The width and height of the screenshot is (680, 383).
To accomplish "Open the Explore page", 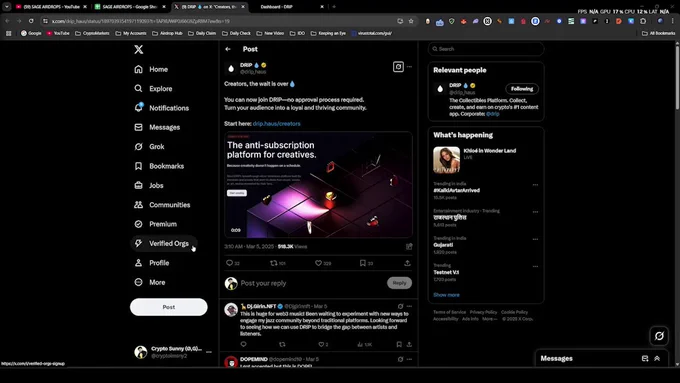I will click(153, 88).
